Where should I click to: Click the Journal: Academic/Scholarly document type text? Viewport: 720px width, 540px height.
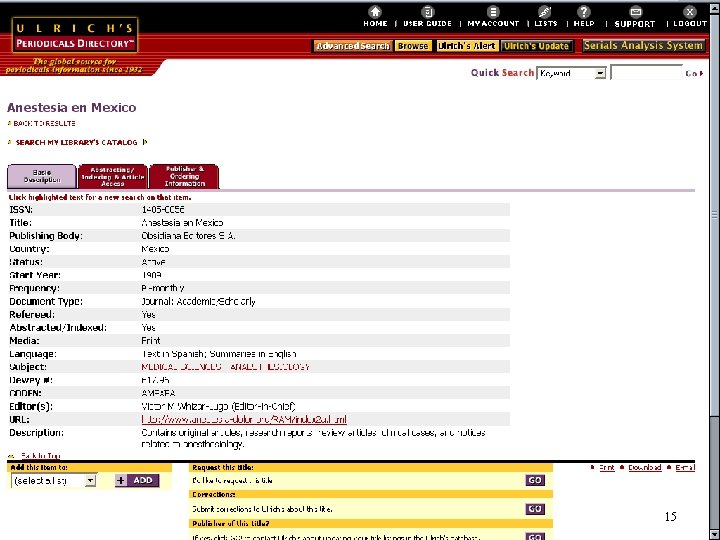(198, 302)
